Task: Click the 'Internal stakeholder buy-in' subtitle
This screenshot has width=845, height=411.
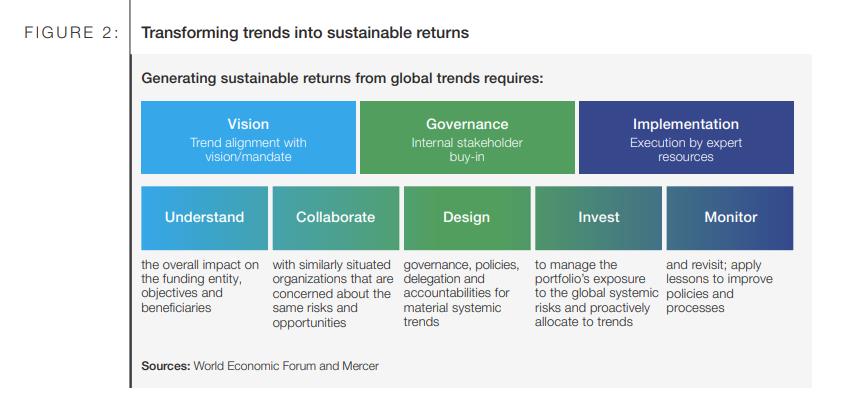Action: coord(467,150)
